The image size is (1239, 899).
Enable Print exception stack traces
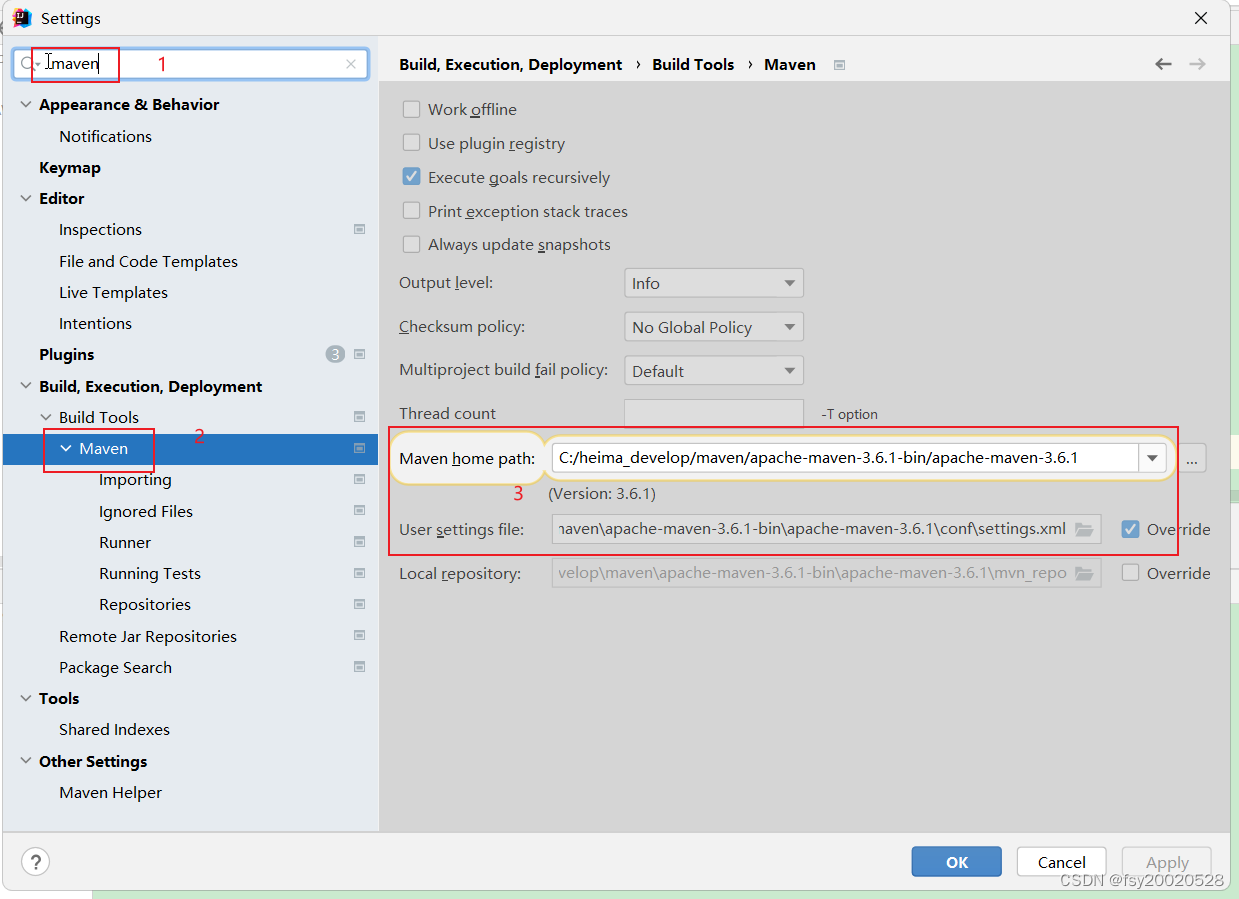point(411,211)
